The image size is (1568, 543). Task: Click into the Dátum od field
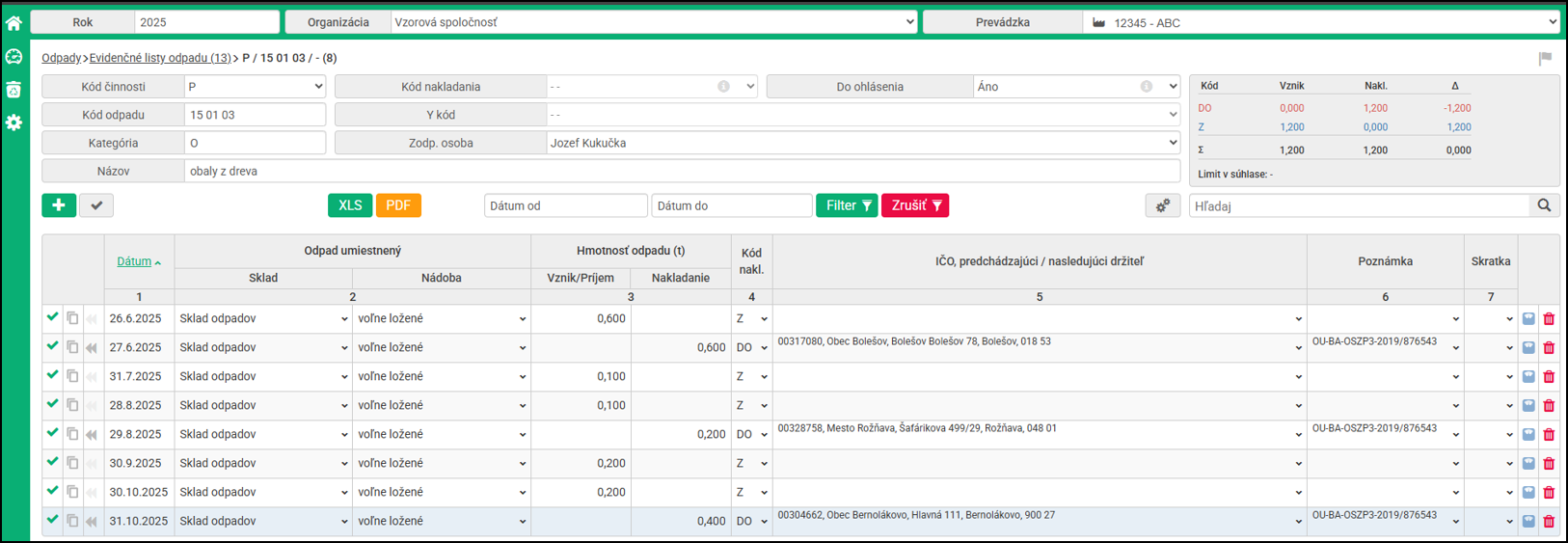coord(565,205)
